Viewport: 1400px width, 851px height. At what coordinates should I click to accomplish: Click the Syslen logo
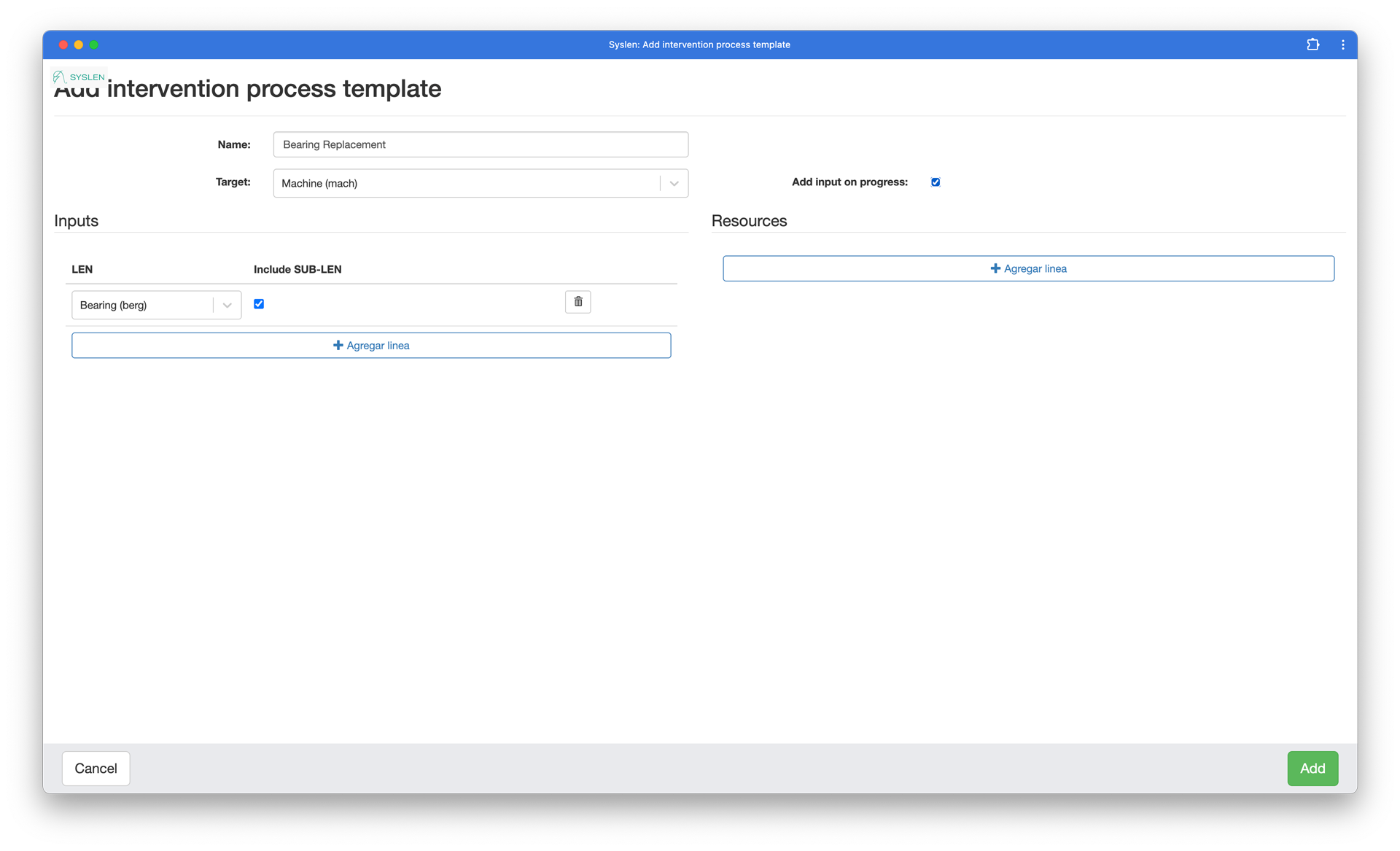point(79,77)
